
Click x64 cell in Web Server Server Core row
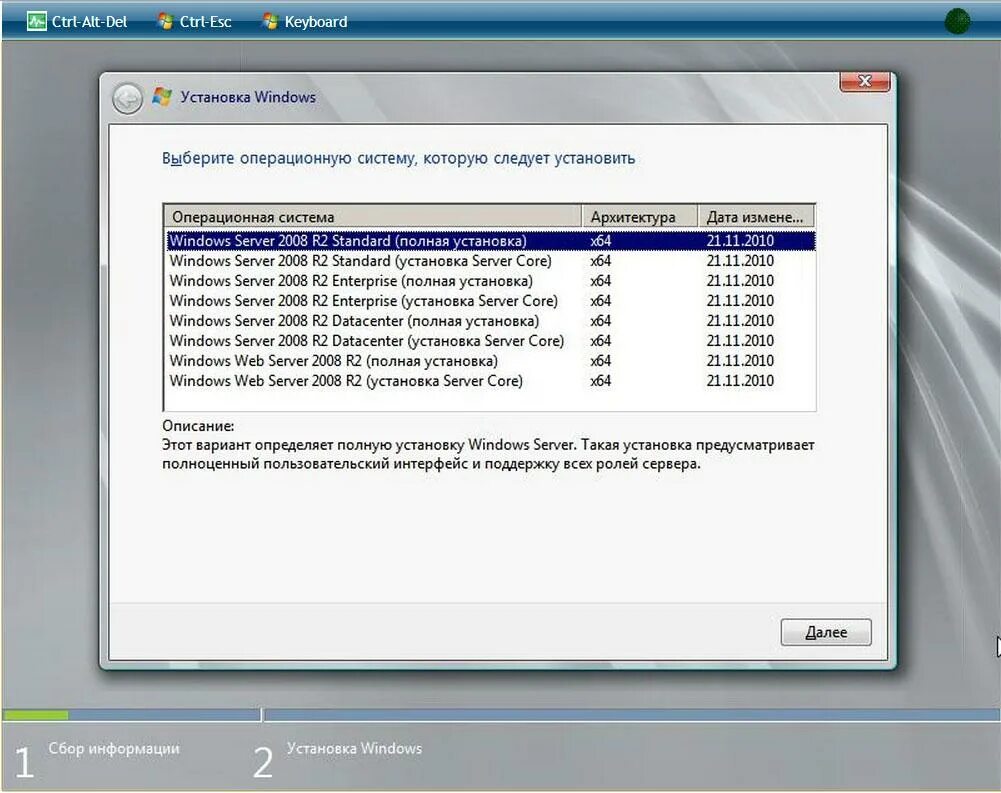(x=600, y=381)
